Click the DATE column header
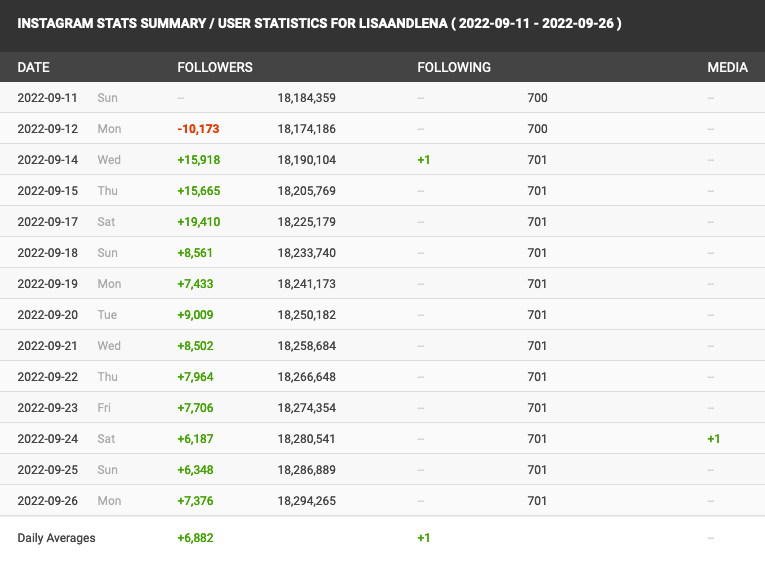Viewport: 765px width, 564px height. pos(34,67)
